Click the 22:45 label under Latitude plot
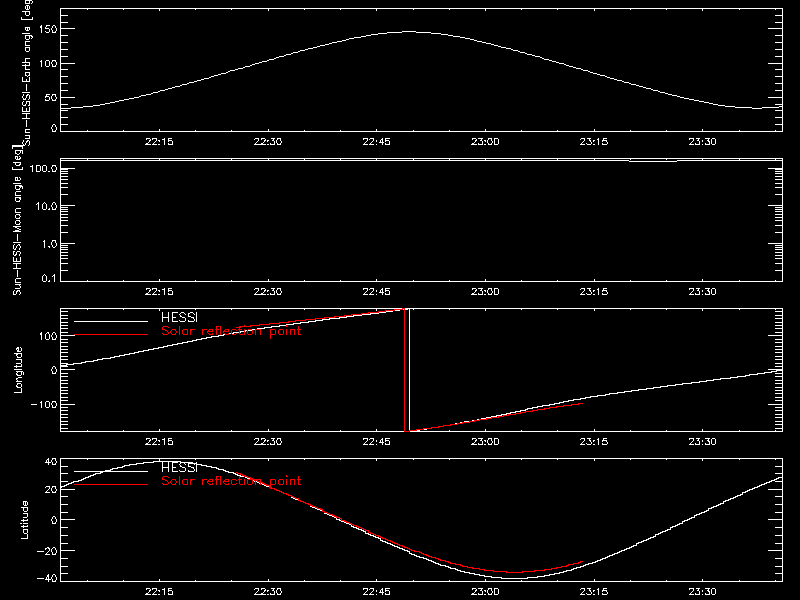The height and width of the screenshot is (600, 800). 377,592
